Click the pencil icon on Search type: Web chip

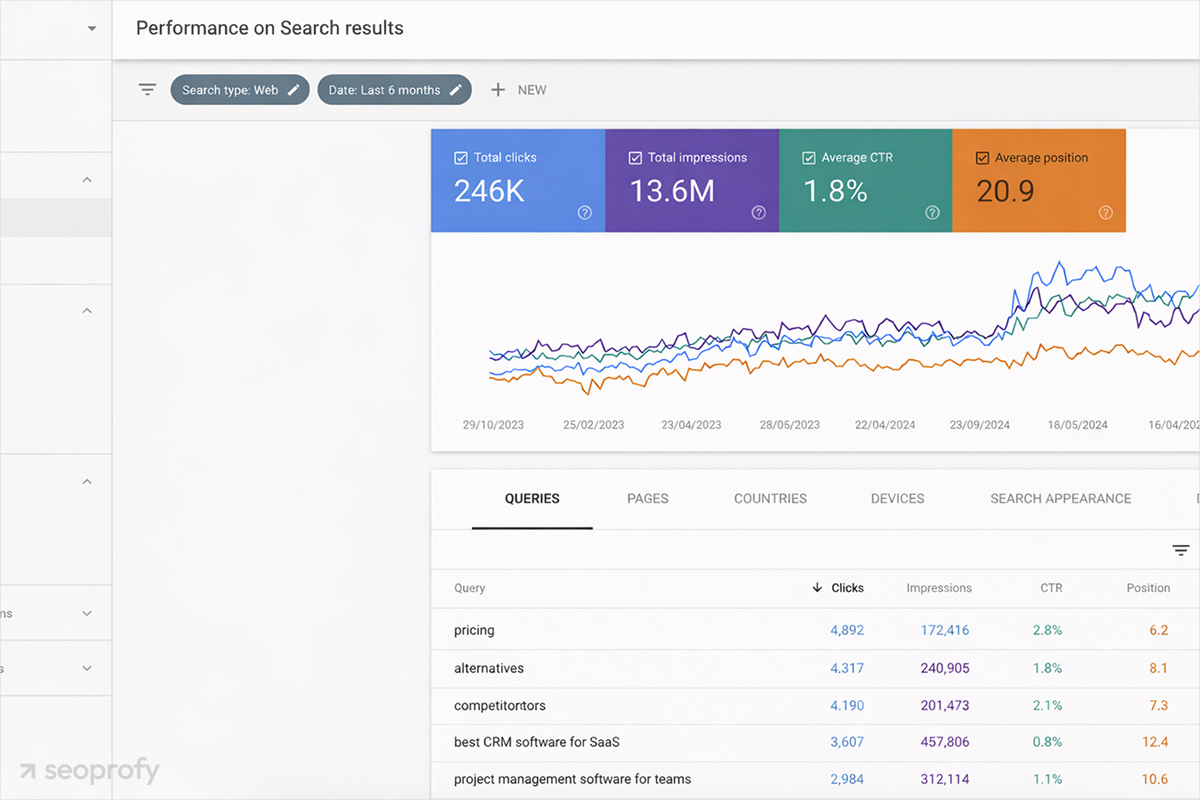[x=293, y=89]
